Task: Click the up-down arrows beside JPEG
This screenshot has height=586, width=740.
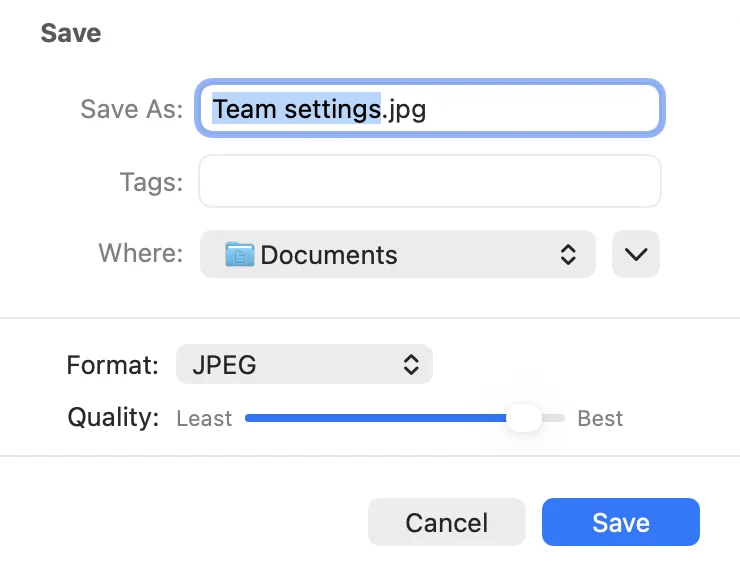Action: pos(411,365)
